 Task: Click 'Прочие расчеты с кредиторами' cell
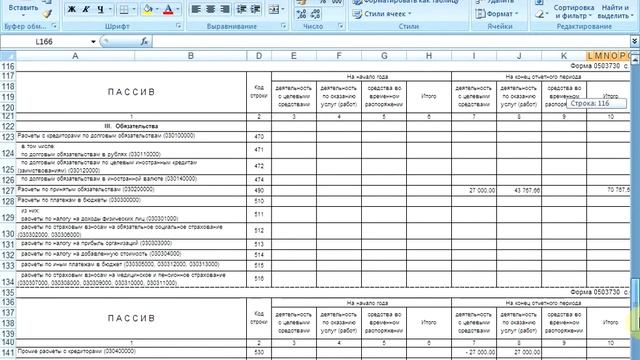(x=131, y=352)
